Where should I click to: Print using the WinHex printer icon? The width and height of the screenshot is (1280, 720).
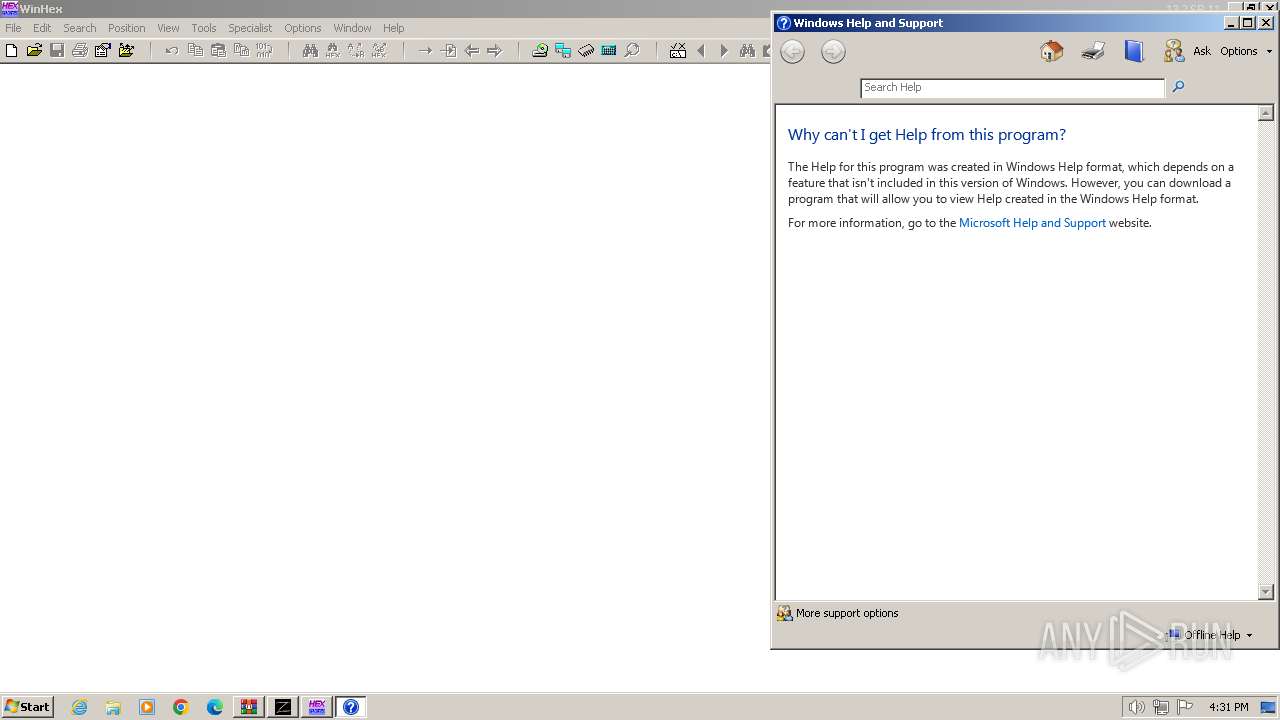80,50
